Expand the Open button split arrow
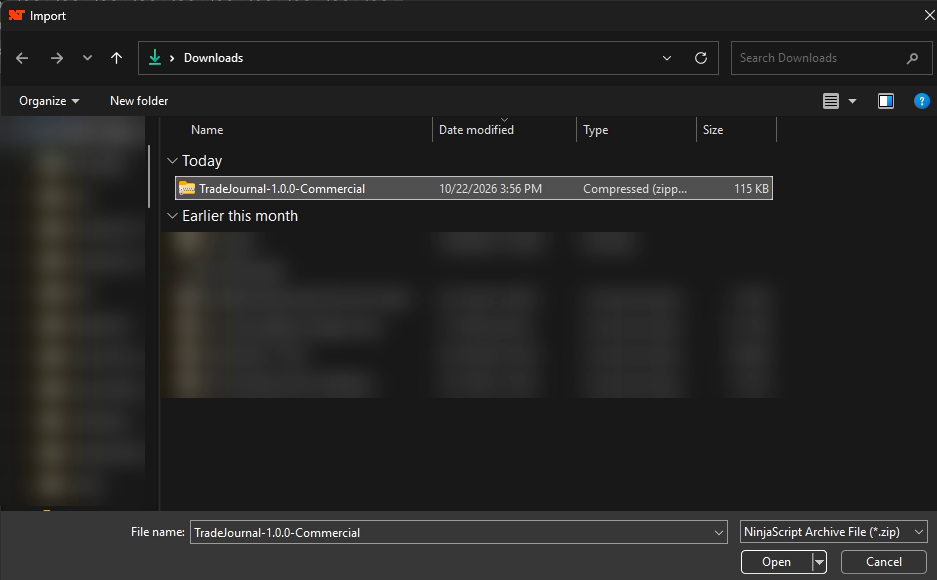Screen dimensions: 937x580 tap(819, 562)
